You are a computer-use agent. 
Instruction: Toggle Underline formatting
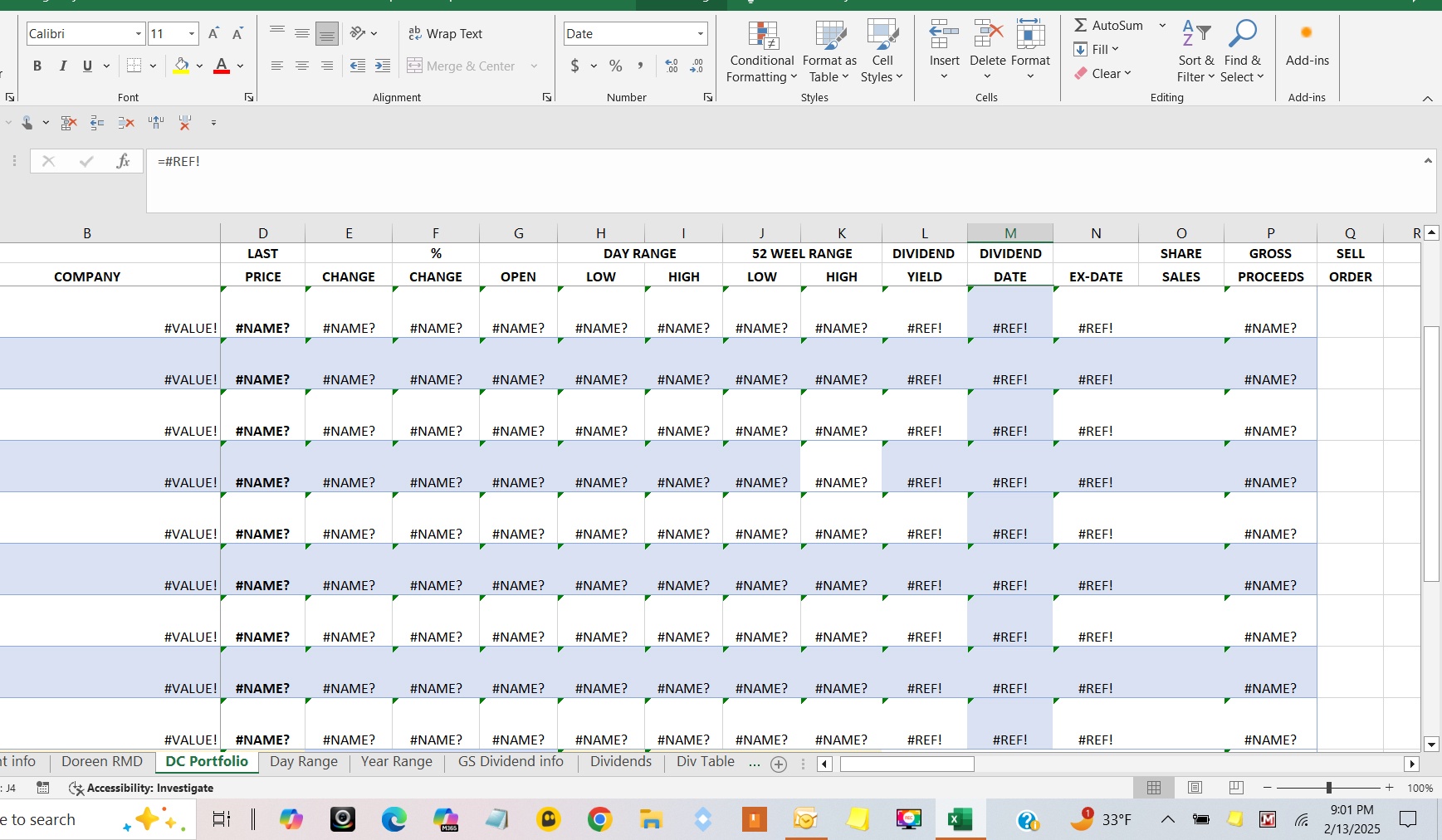point(87,66)
